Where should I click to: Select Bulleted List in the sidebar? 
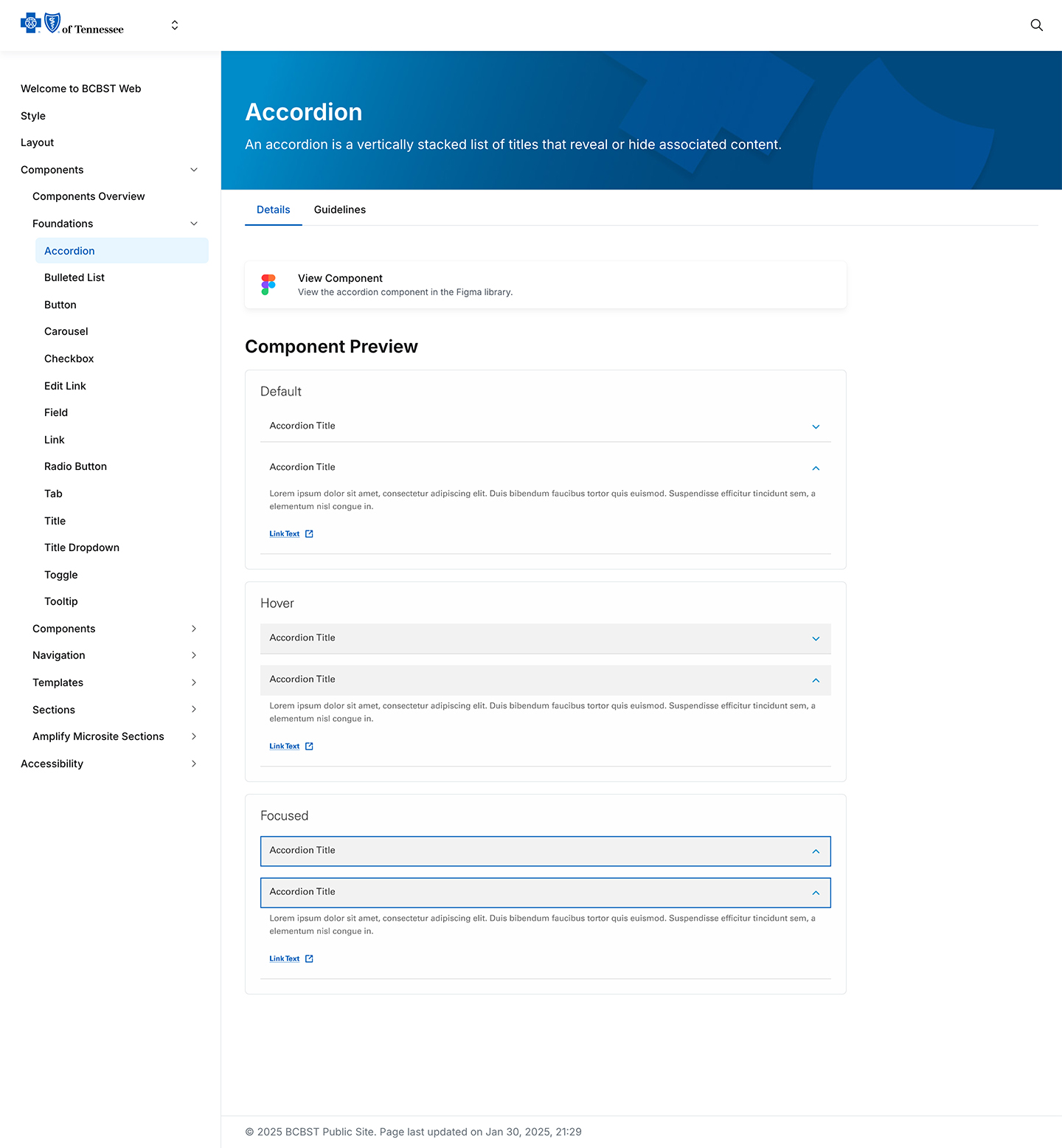click(x=74, y=277)
